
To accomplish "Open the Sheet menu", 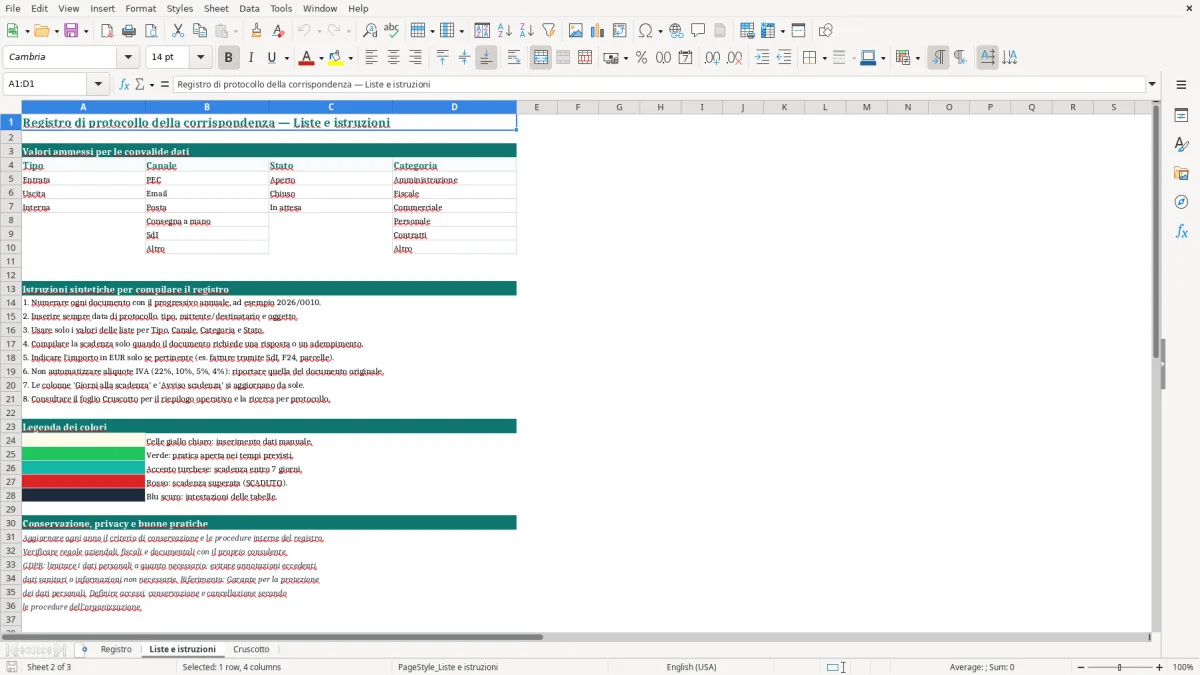I will point(216,8).
